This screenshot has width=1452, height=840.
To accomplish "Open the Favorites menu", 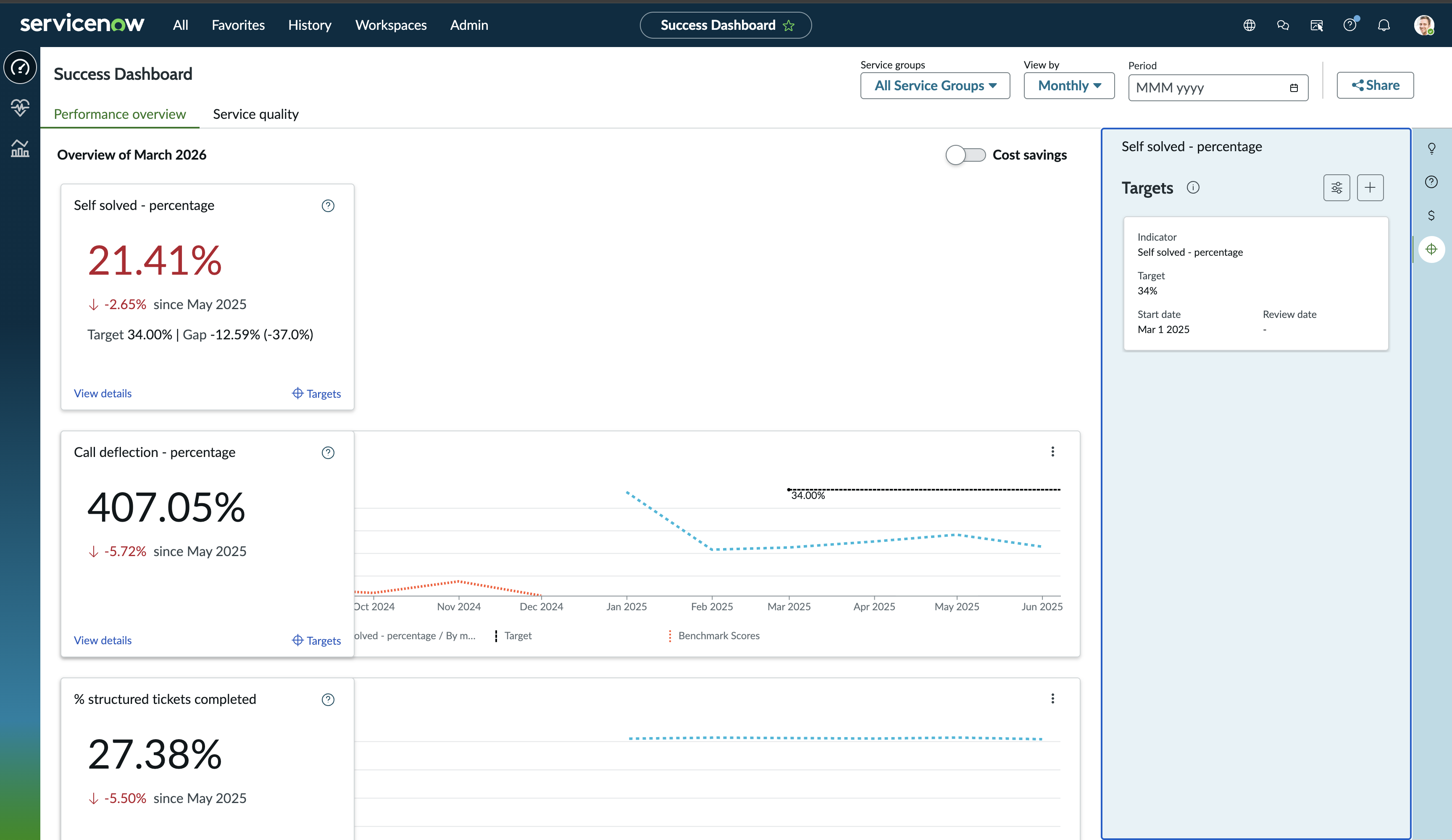I will pos(238,25).
